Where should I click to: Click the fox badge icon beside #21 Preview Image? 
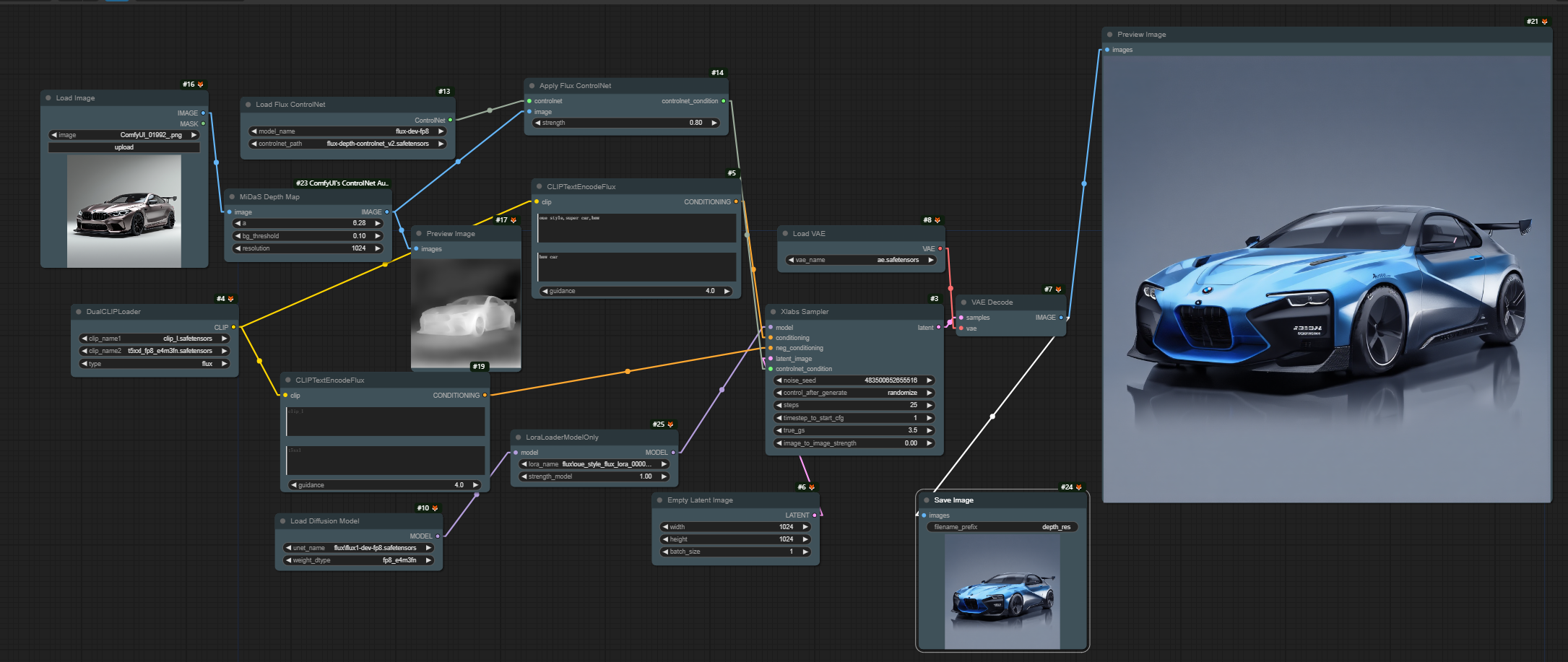click(1545, 22)
